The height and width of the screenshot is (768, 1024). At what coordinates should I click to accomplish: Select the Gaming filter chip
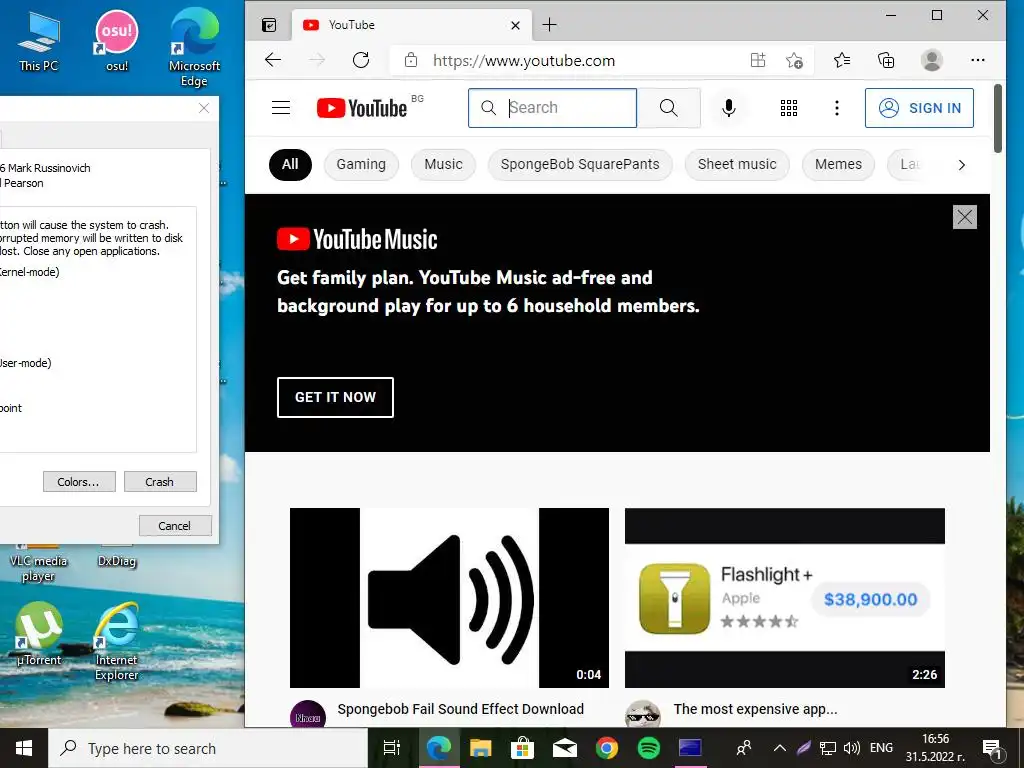click(361, 165)
